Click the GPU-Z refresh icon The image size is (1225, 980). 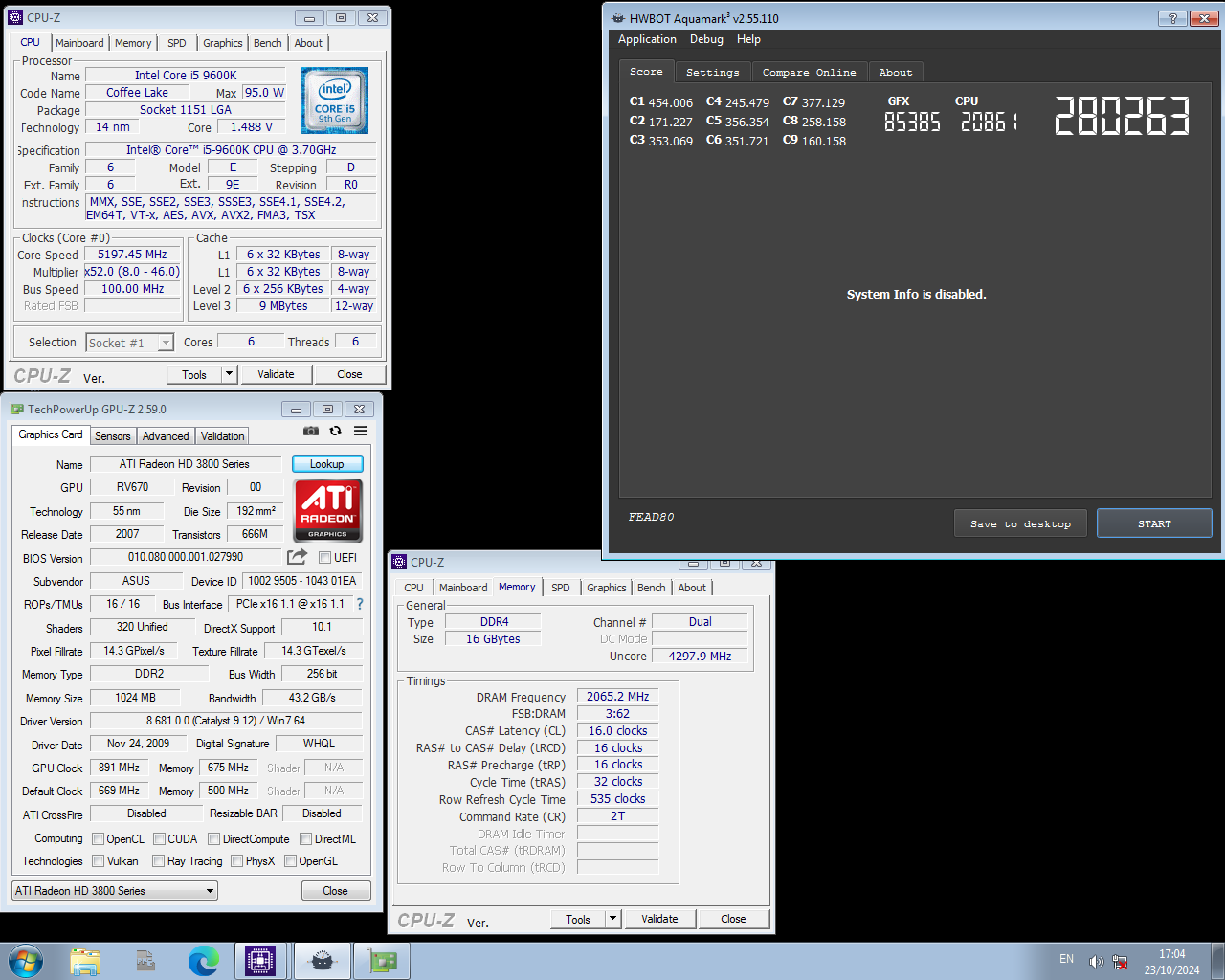click(x=335, y=432)
